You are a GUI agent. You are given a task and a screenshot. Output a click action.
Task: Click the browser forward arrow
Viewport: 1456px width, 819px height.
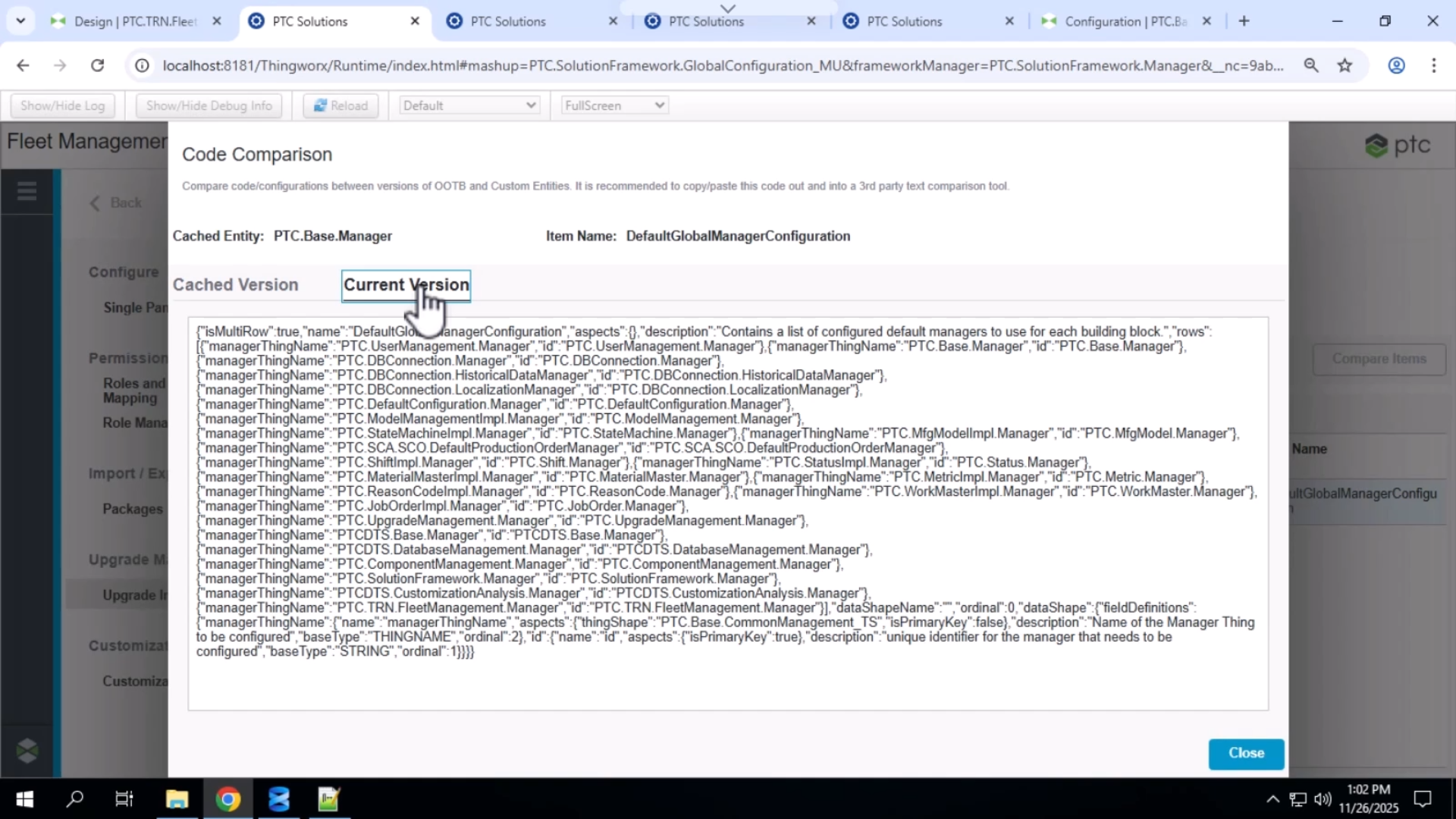tap(60, 65)
